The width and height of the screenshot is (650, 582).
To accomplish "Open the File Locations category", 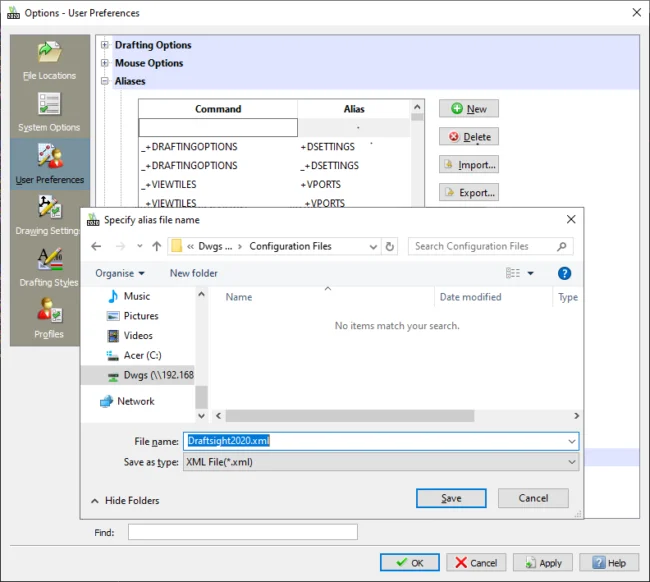I will [x=49, y=60].
